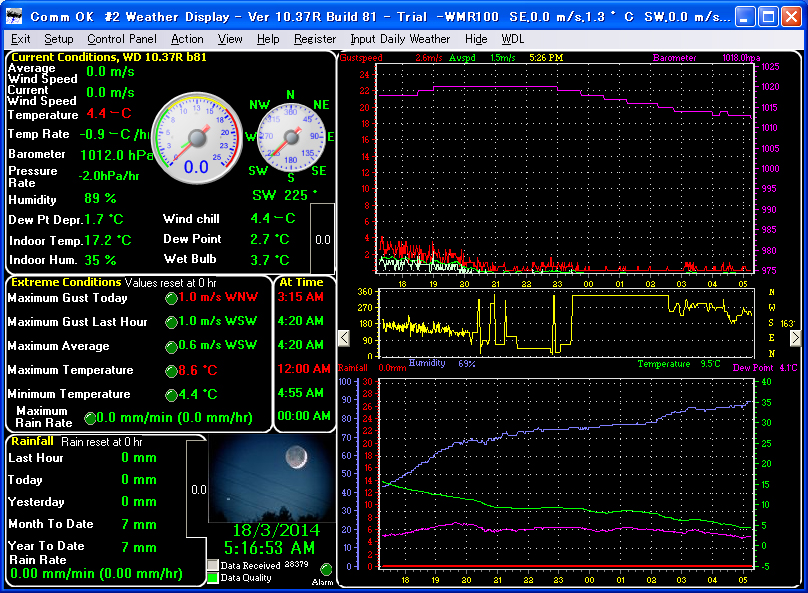
Task: Click the Wet Bulb 3.7 °C value
Action: tap(270, 260)
